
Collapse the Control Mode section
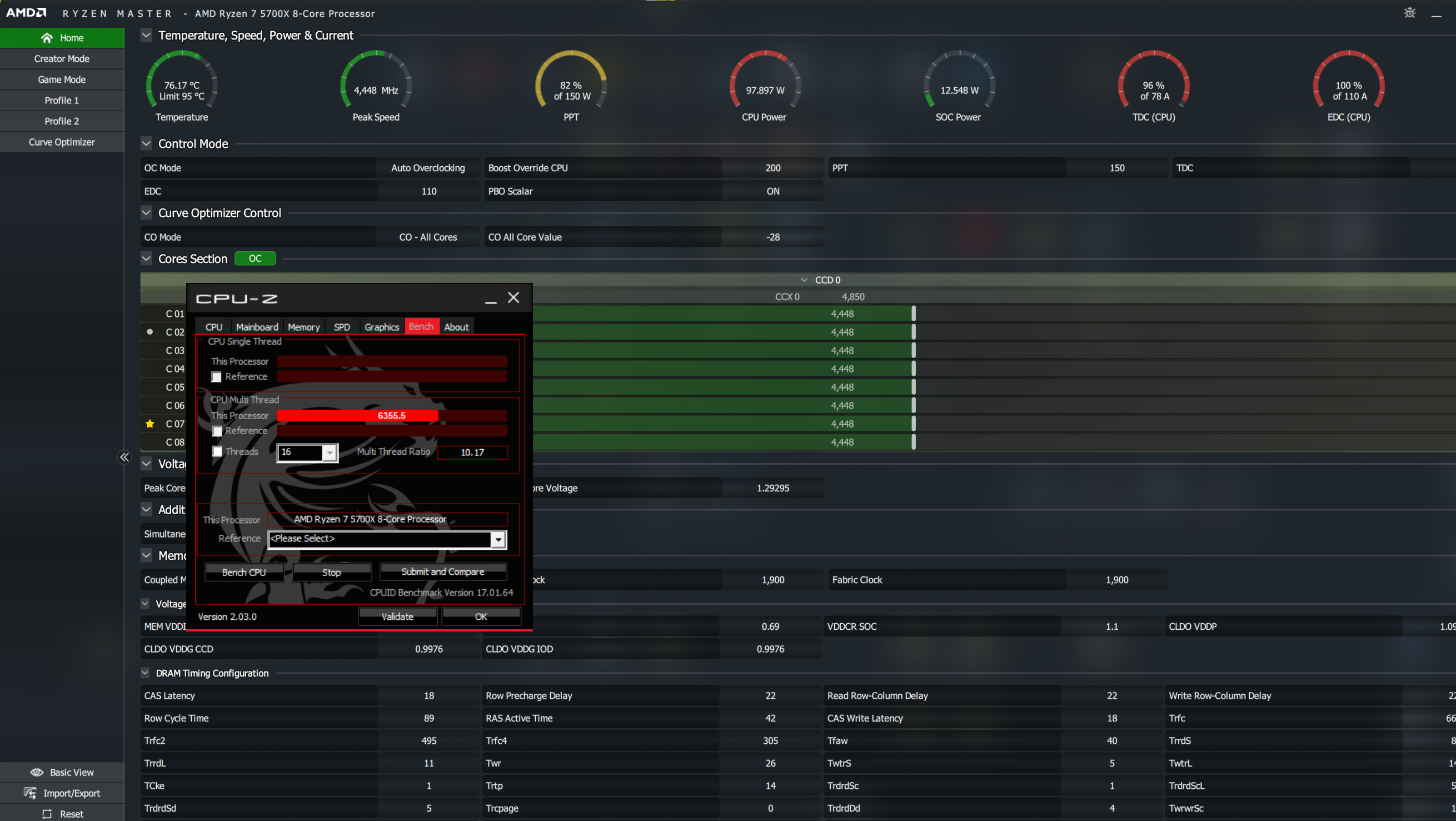[x=146, y=143]
